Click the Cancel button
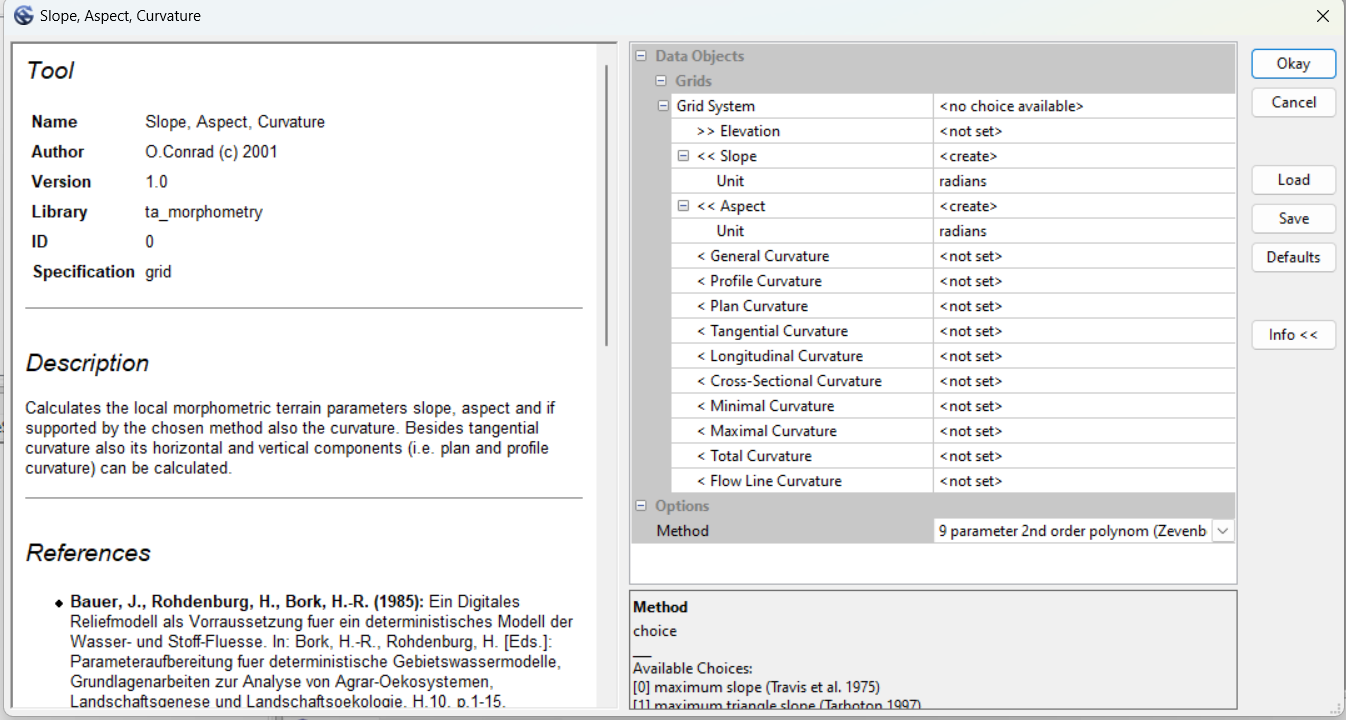The height and width of the screenshot is (720, 1346). (1293, 102)
